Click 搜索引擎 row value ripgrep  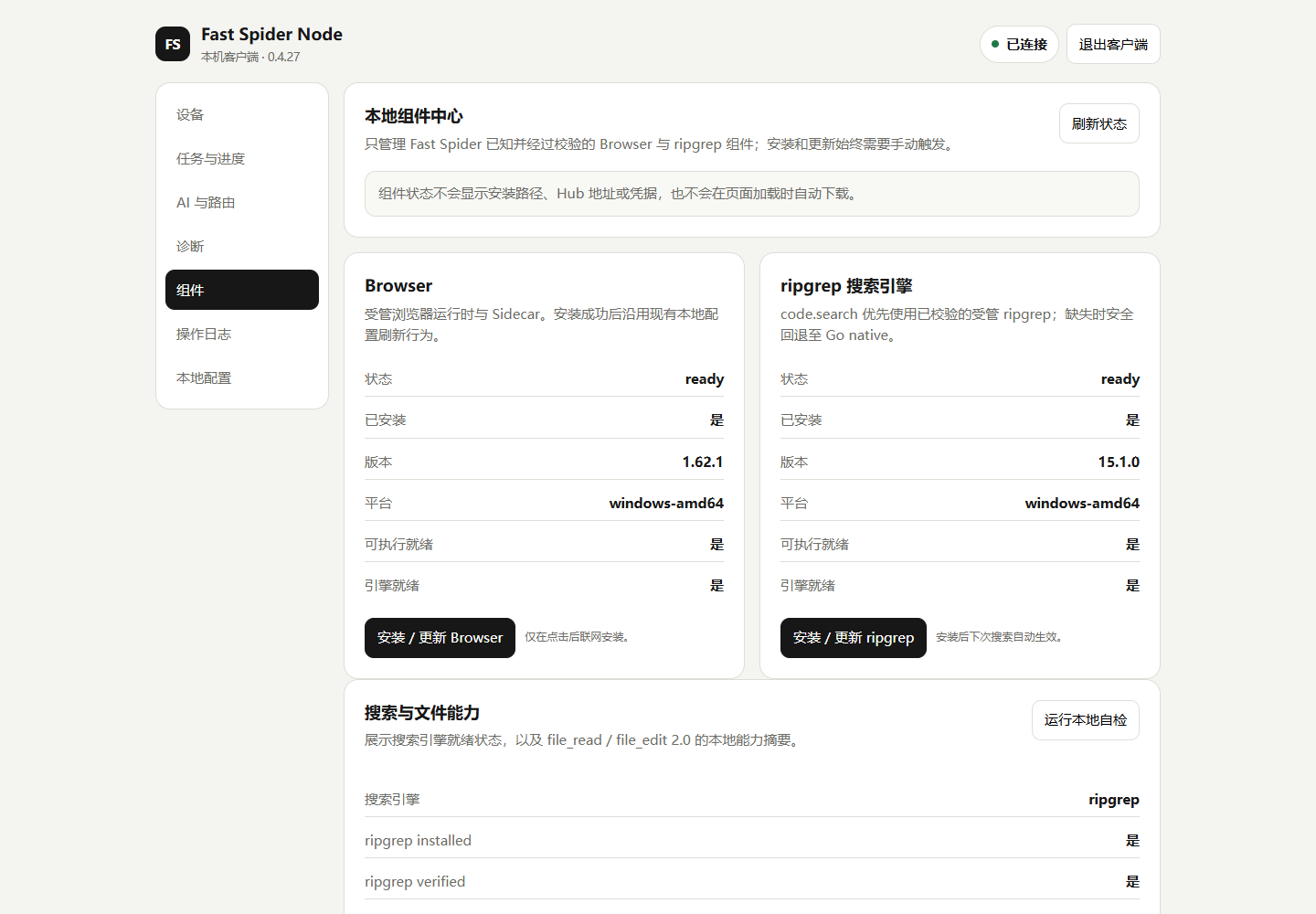(1114, 799)
